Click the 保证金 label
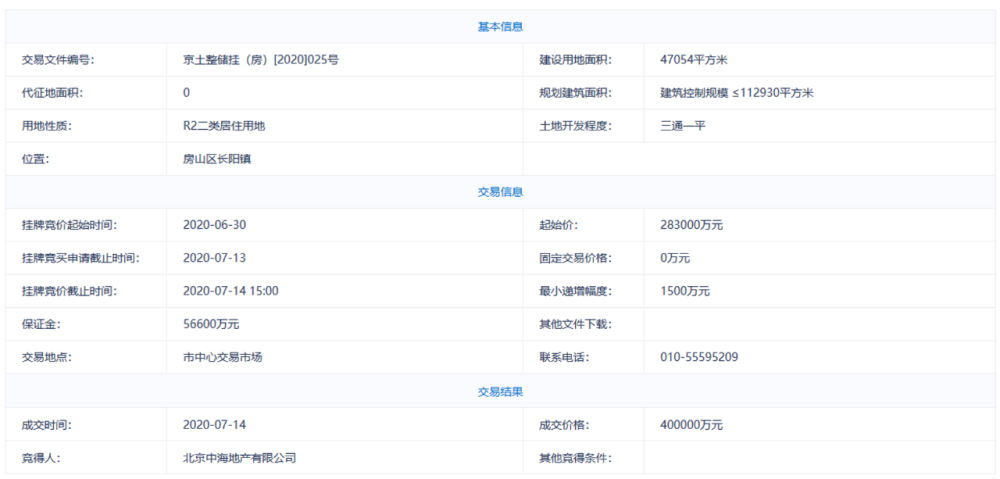Image resolution: width=1000 pixels, height=479 pixels. point(41,325)
